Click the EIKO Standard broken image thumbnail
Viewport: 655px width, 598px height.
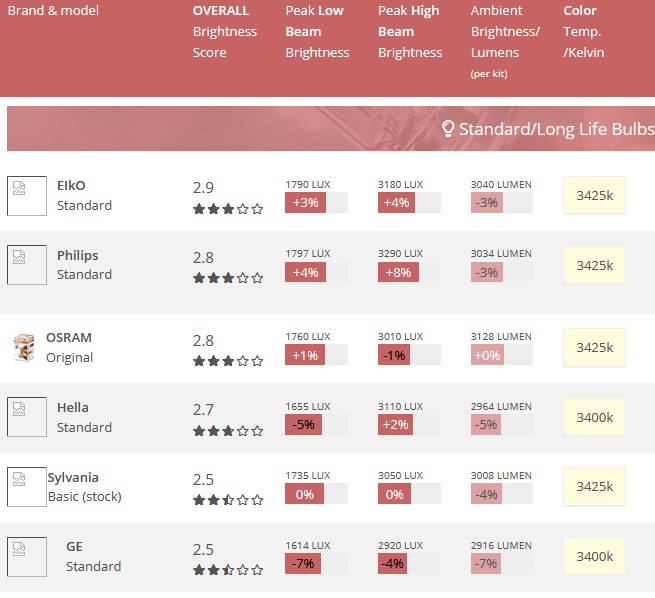coord(27,196)
